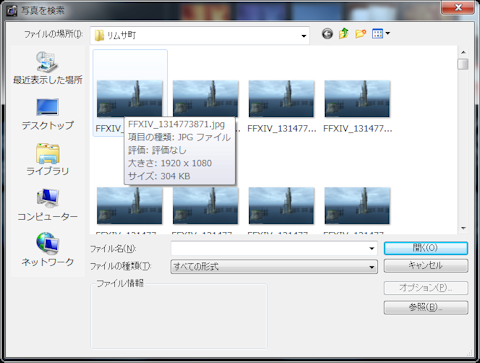Select the second thumbnail in top row
Image resolution: width=480 pixels, height=363 pixels.
coord(205,99)
